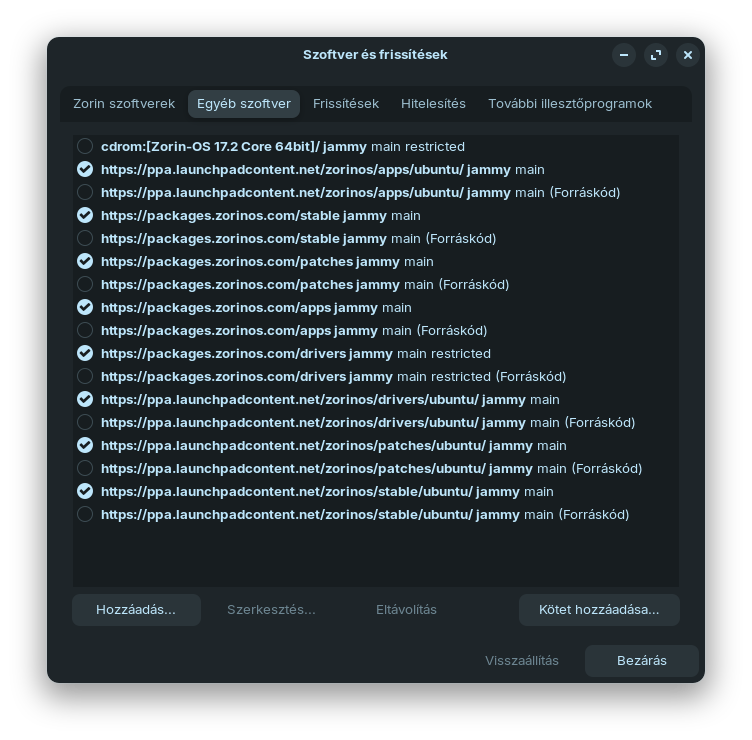This screenshot has height=740, width=752.
Task: Enable packages.zorinos.com/apps (Forráskód) checkbox
Action: (x=85, y=330)
